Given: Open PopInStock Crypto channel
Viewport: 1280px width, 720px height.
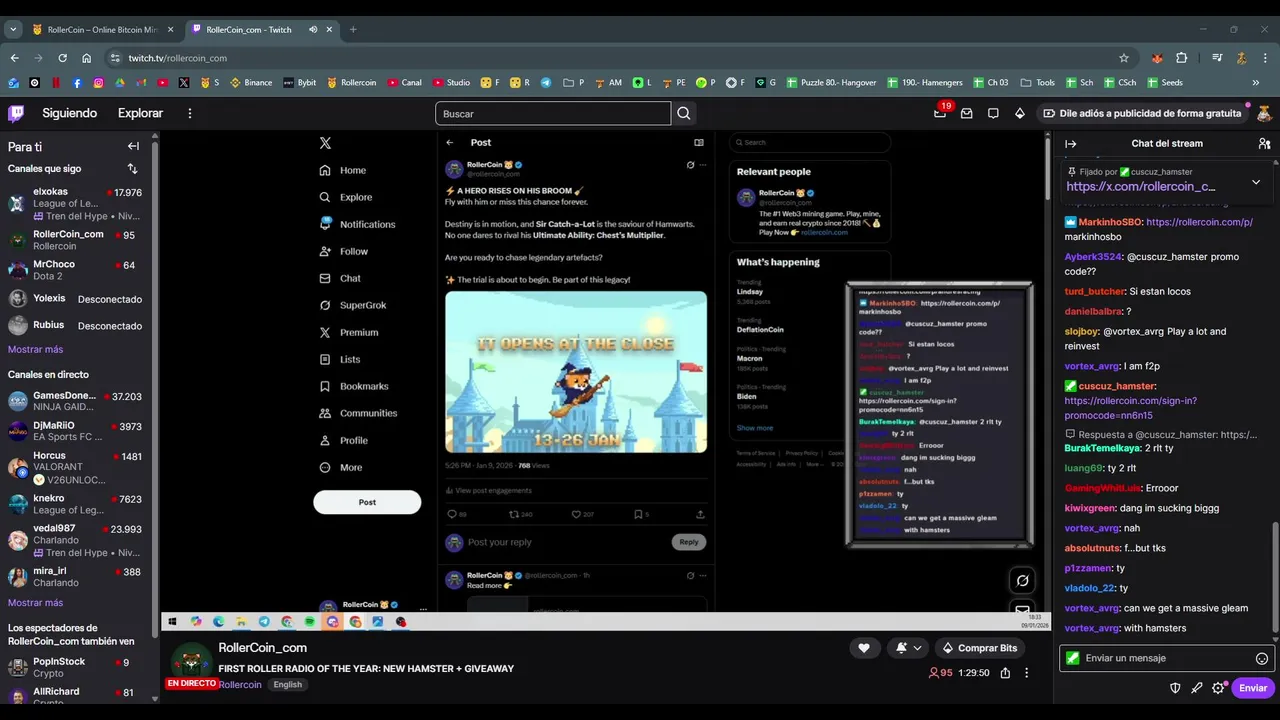Looking at the screenshot, I should coord(76,668).
